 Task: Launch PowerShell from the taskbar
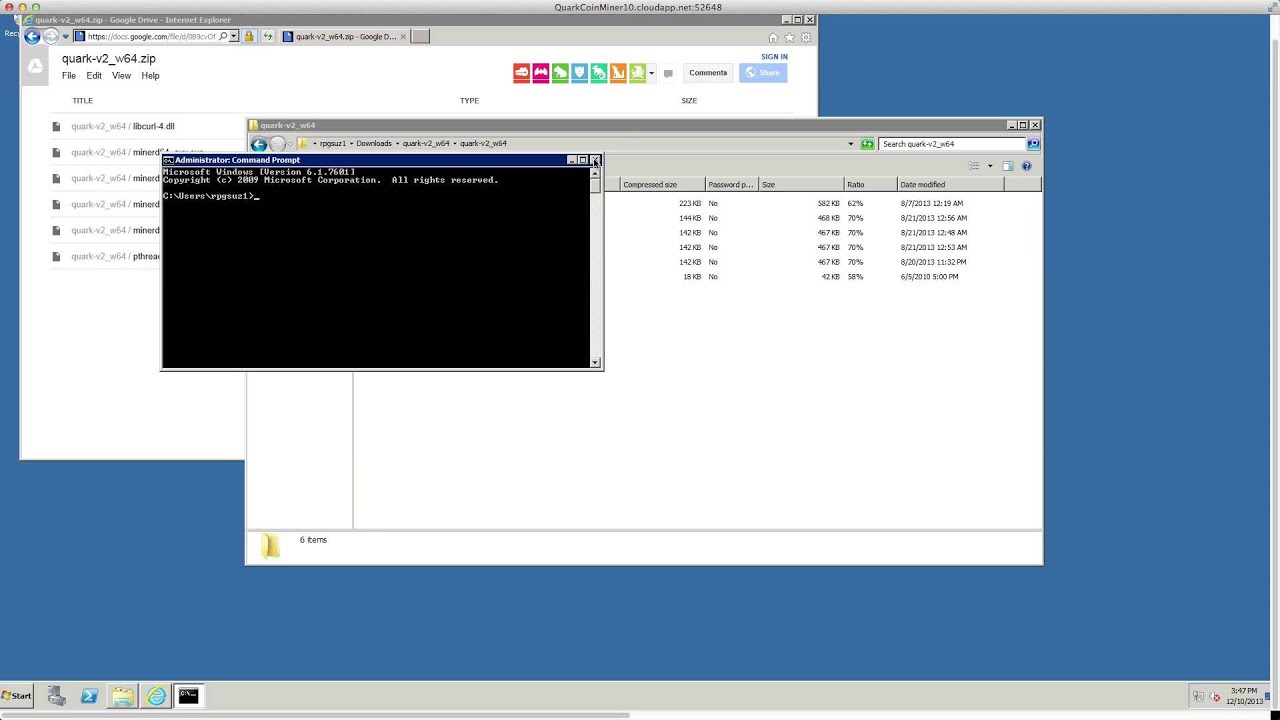tap(89, 696)
